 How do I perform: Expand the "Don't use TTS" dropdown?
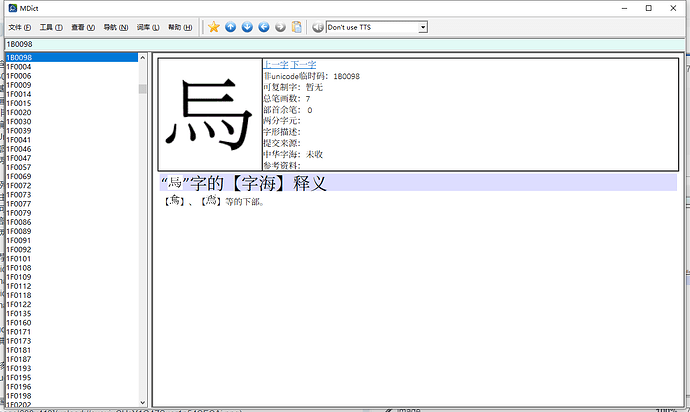423,27
